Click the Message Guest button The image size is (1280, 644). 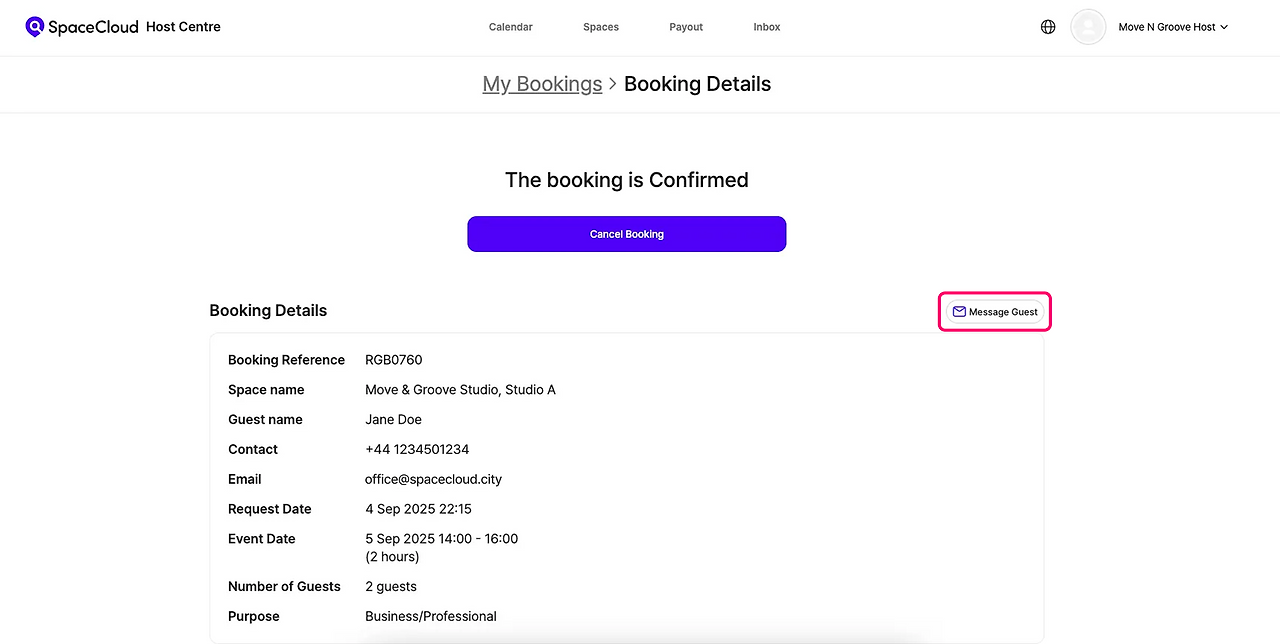995,312
